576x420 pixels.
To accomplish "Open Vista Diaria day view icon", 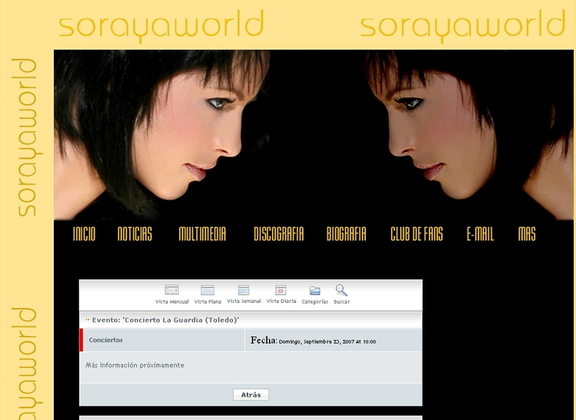I will point(281,290).
